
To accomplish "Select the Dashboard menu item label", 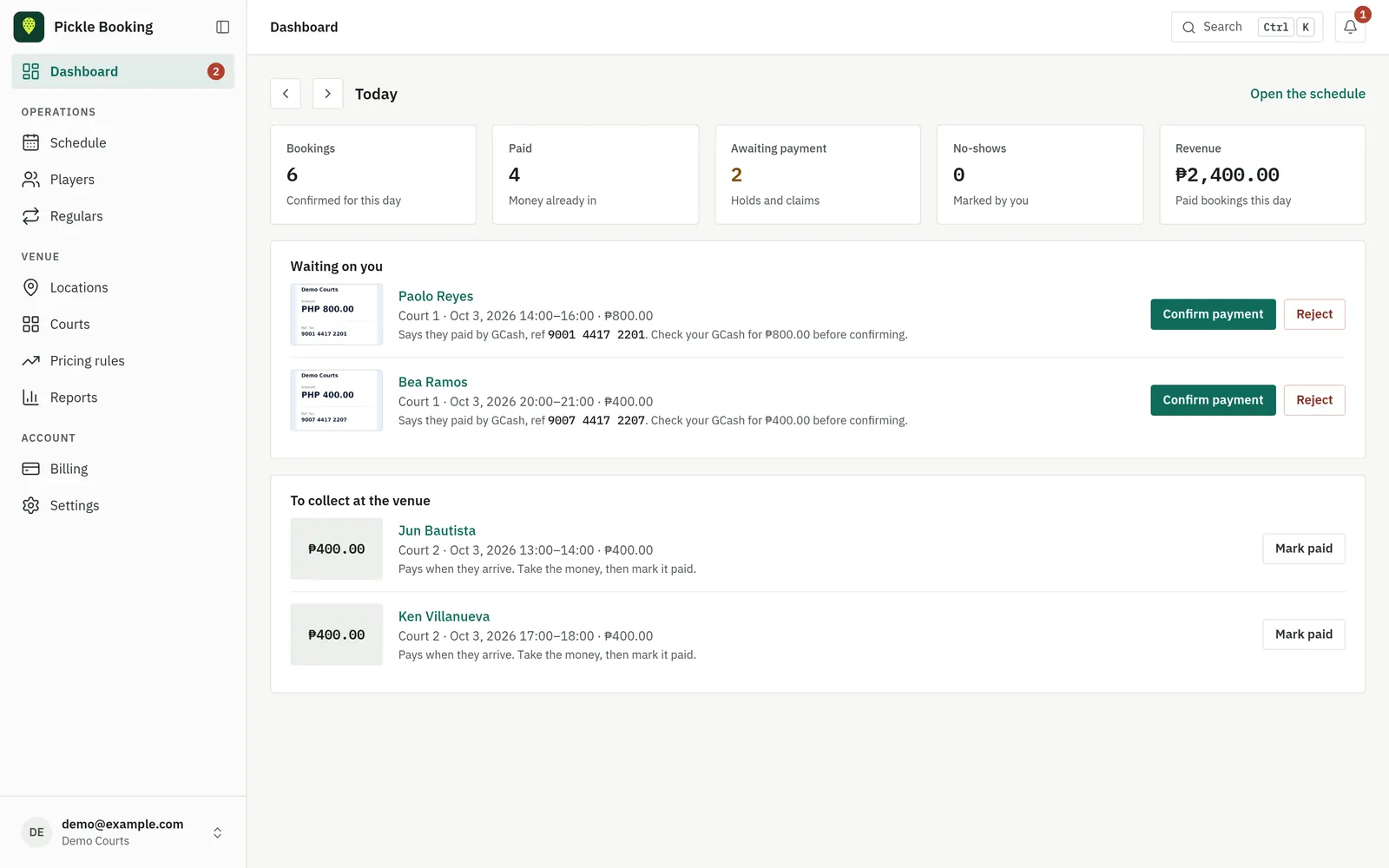I will point(84,71).
